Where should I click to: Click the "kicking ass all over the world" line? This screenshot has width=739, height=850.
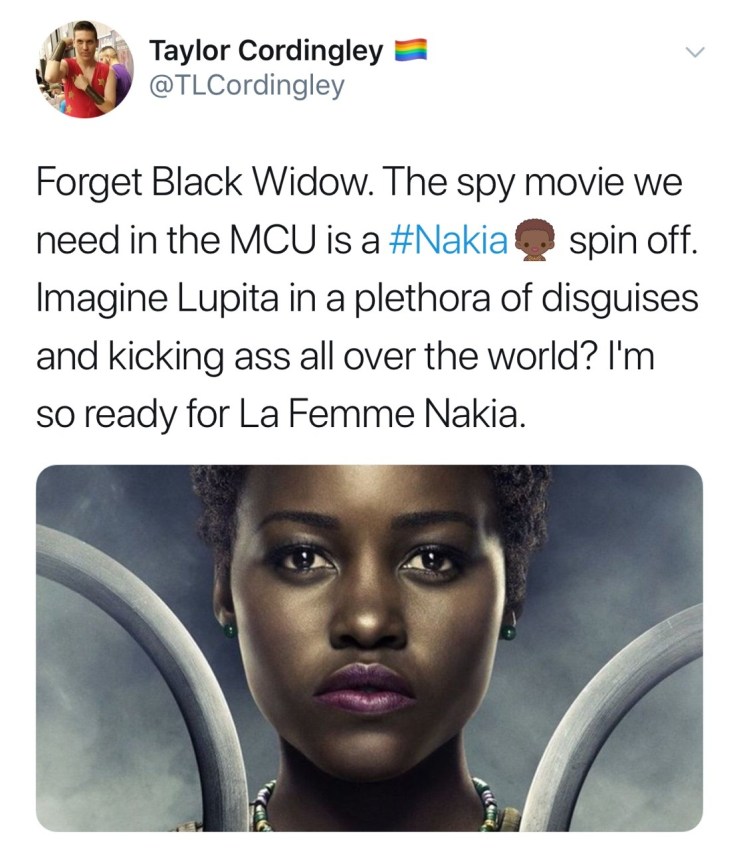350,357
